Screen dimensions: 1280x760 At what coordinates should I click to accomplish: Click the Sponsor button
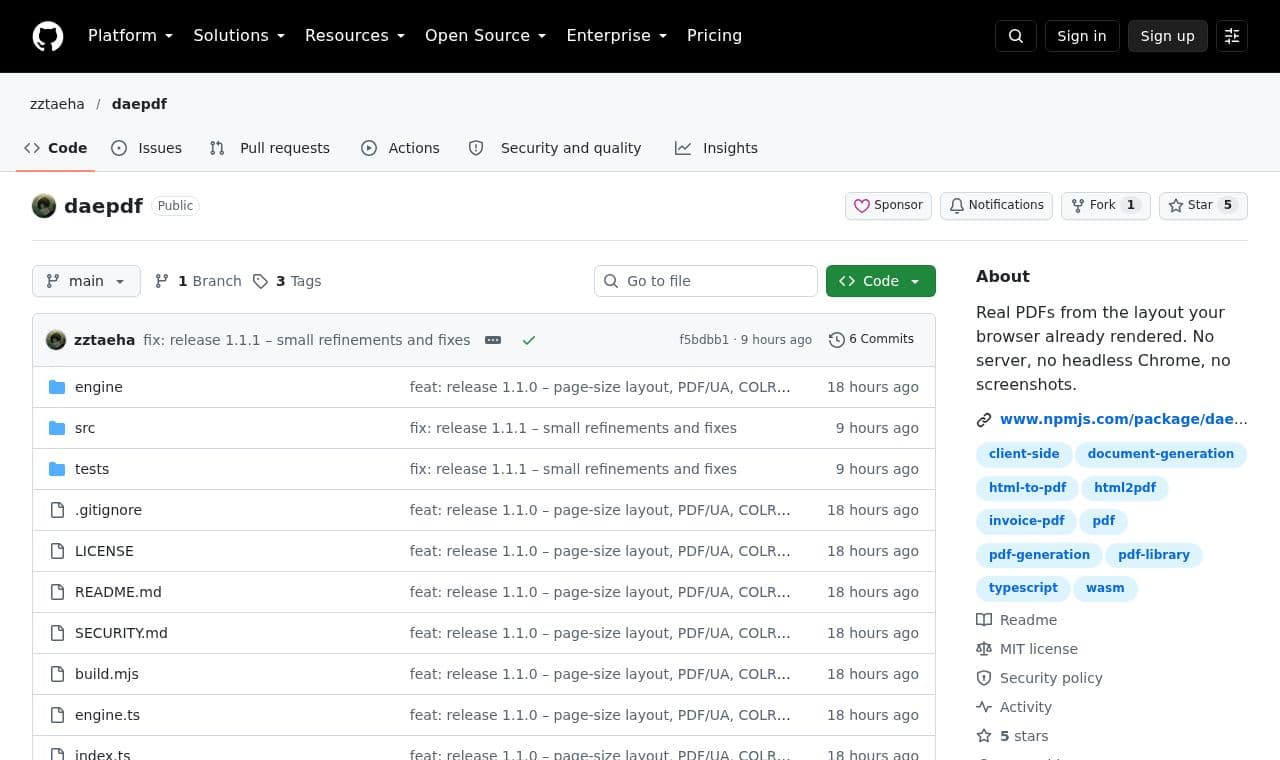(x=888, y=205)
